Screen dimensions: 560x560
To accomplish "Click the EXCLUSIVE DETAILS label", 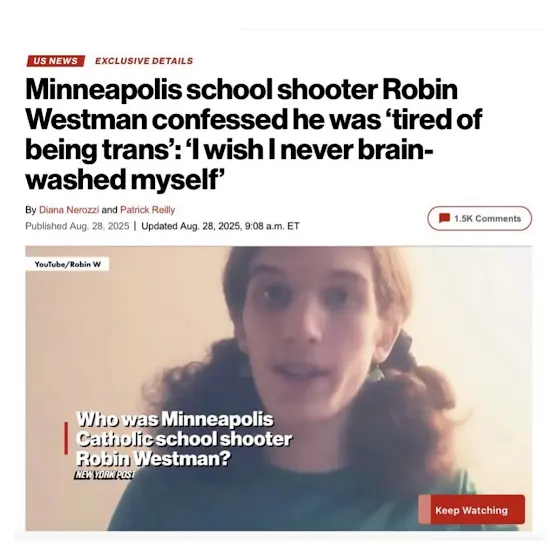I will pos(144,61).
